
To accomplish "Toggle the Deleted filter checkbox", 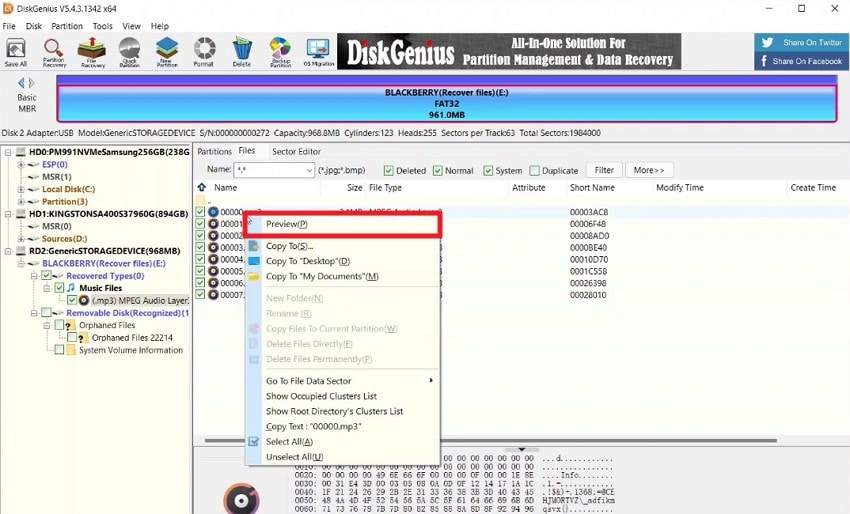I will pyautogui.click(x=388, y=171).
